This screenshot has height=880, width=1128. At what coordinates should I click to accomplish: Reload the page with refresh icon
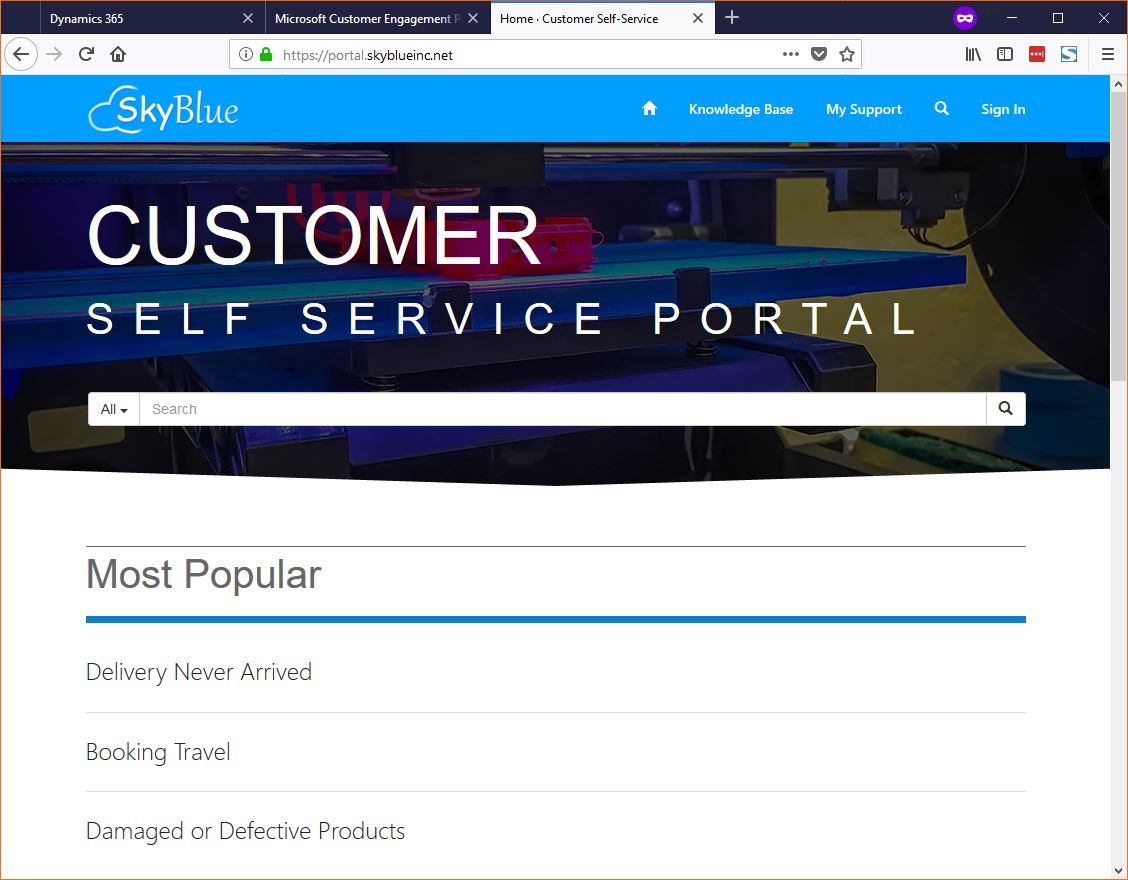tap(86, 54)
